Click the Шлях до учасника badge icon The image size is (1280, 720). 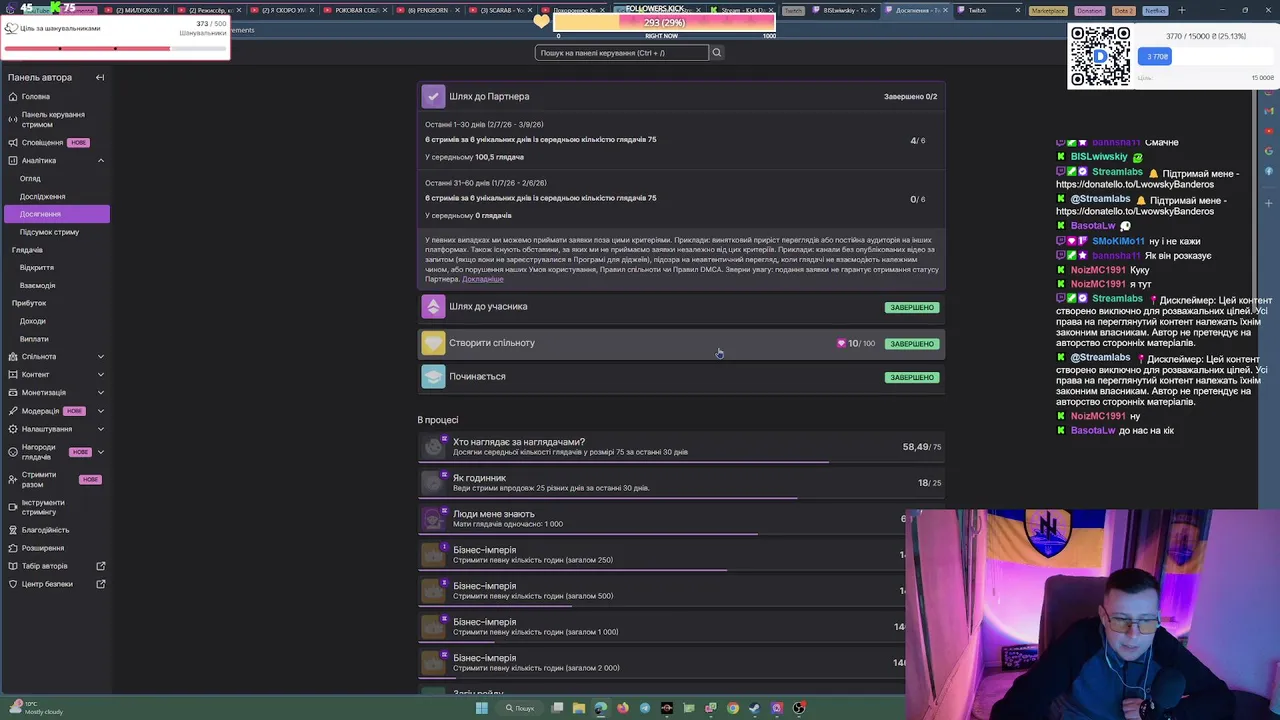(x=433, y=306)
